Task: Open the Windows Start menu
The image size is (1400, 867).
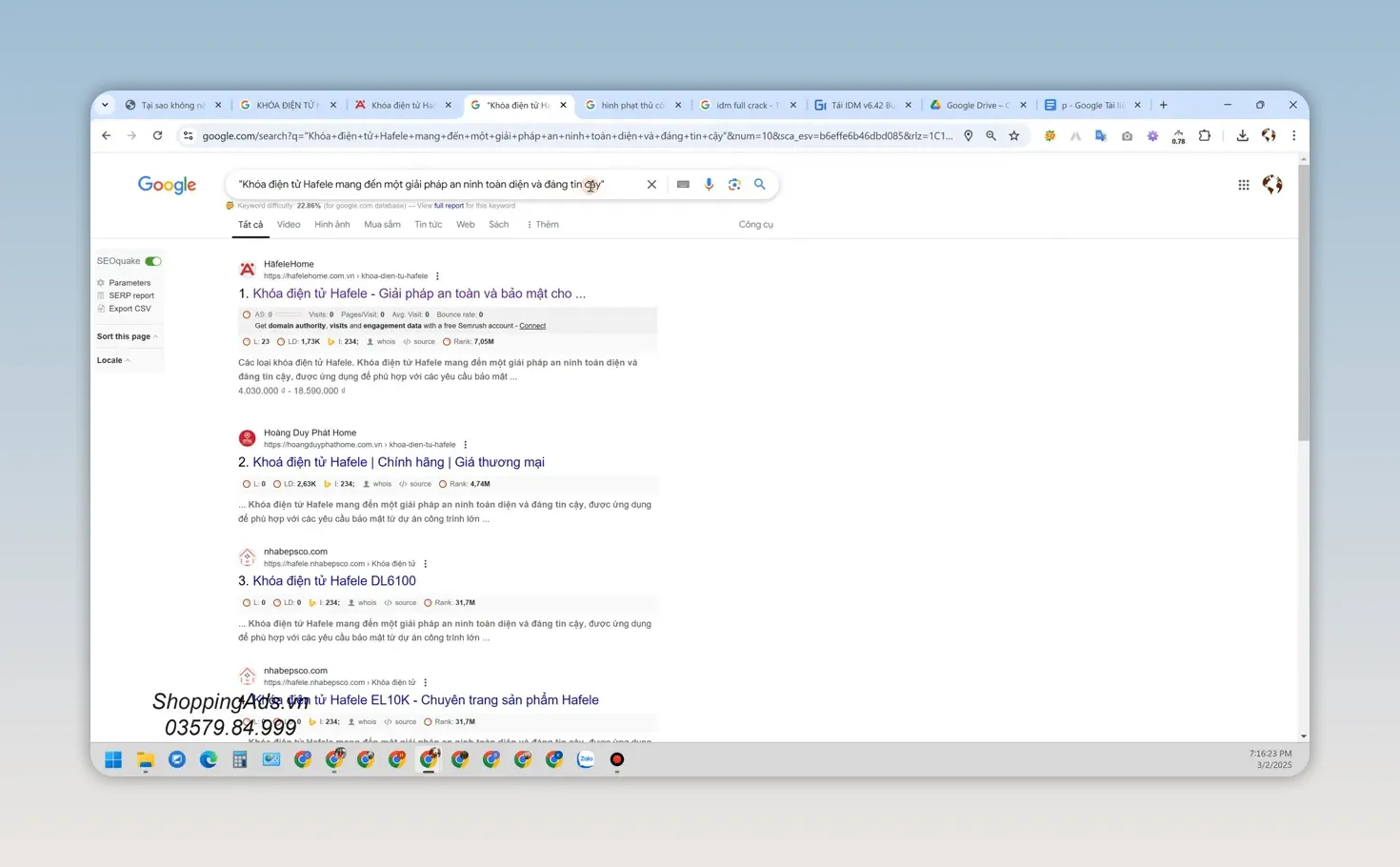Action: point(113,759)
